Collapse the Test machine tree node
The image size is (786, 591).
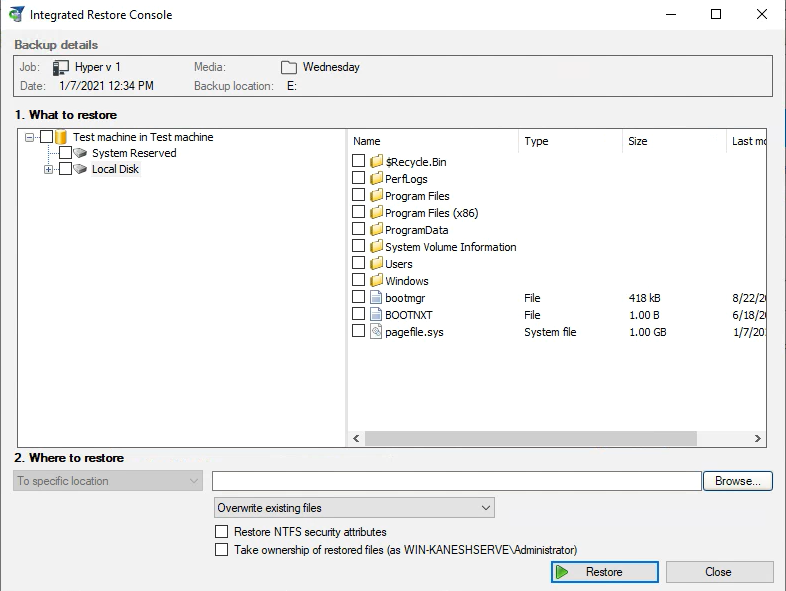[x=30, y=137]
